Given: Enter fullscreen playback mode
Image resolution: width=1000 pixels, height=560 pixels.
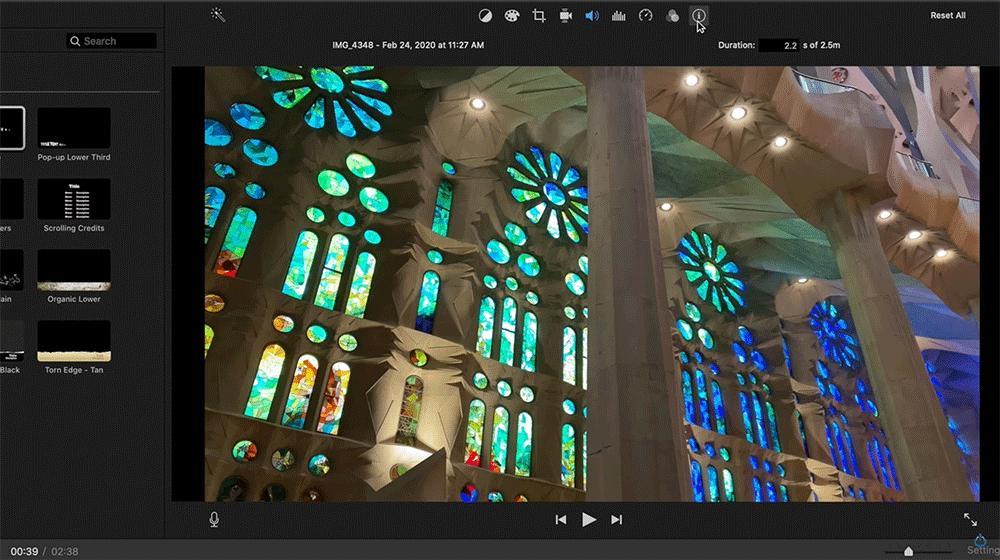Looking at the screenshot, I should [x=970, y=519].
